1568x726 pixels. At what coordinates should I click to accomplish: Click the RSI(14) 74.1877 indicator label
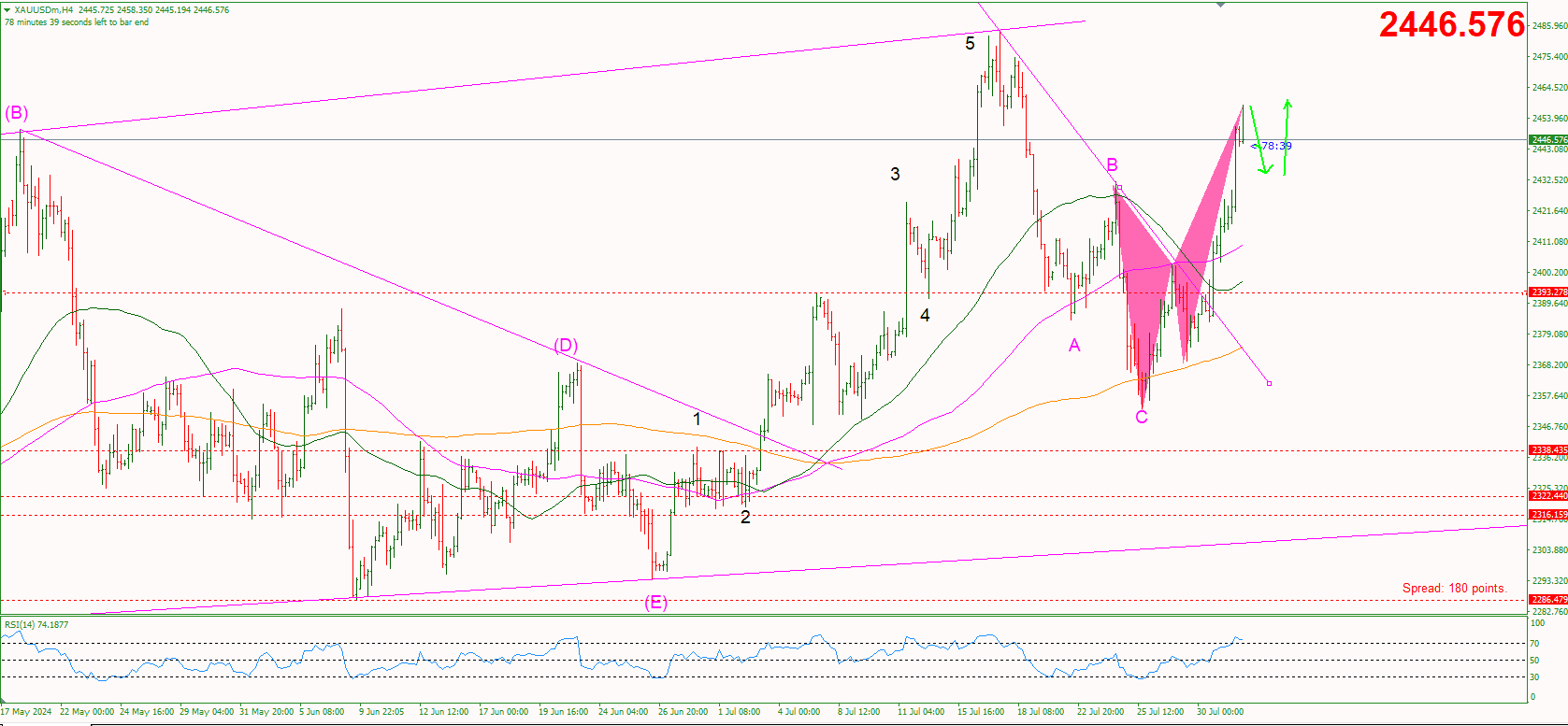click(36, 624)
